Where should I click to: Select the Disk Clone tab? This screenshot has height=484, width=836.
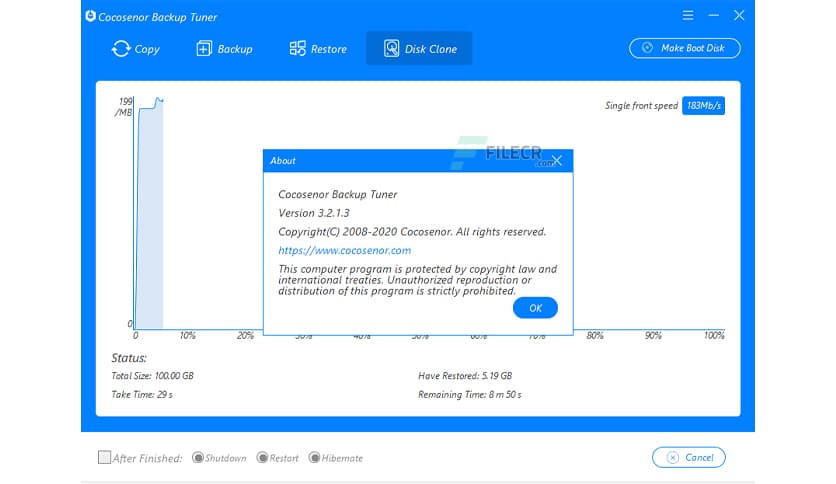pos(420,49)
